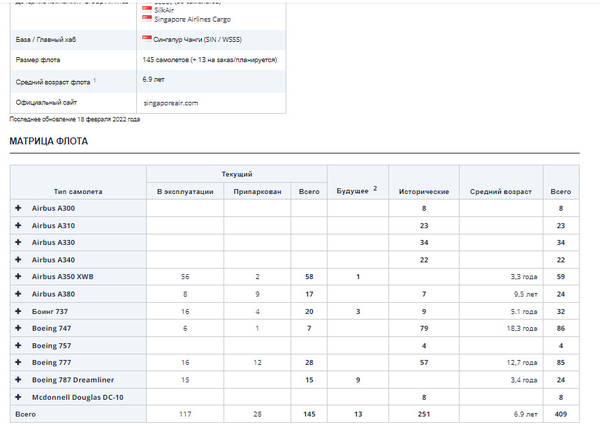Image resolution: width=600 pixels, height=427 pixels.
Task: Click the historic count 57 for Boeing 777
Action: coord(424,362)
